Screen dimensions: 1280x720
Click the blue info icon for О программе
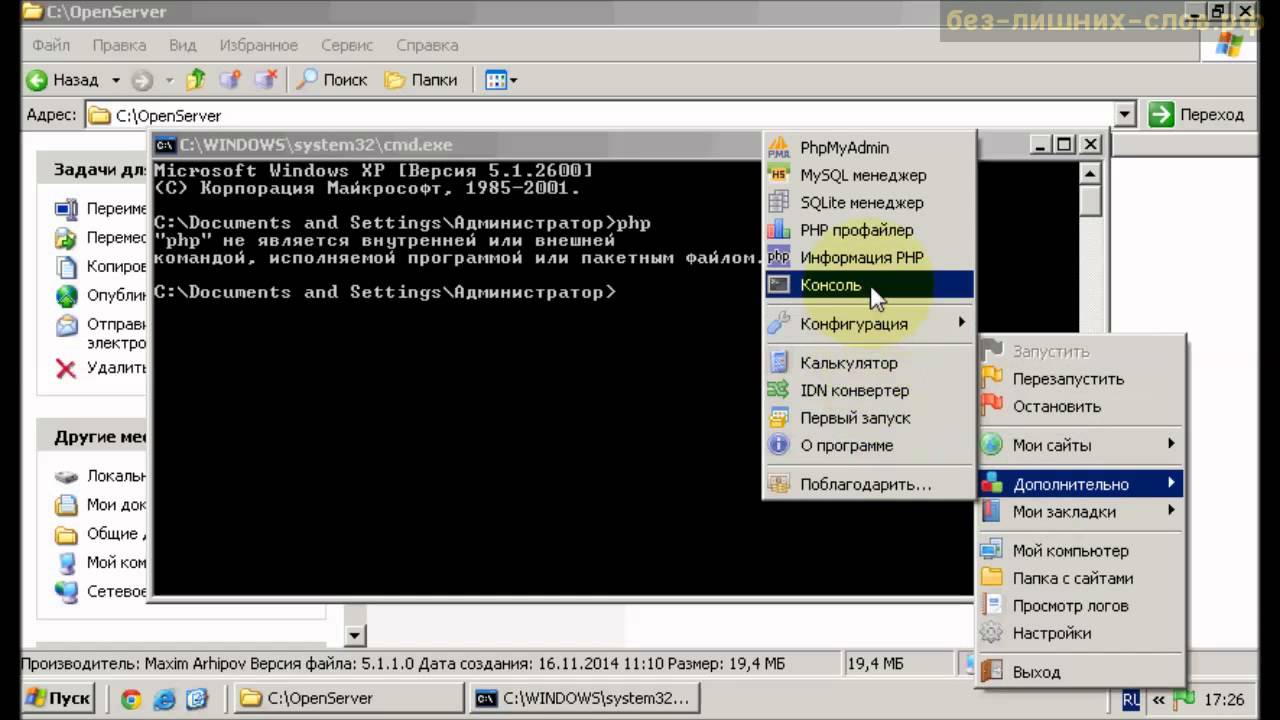779,445
